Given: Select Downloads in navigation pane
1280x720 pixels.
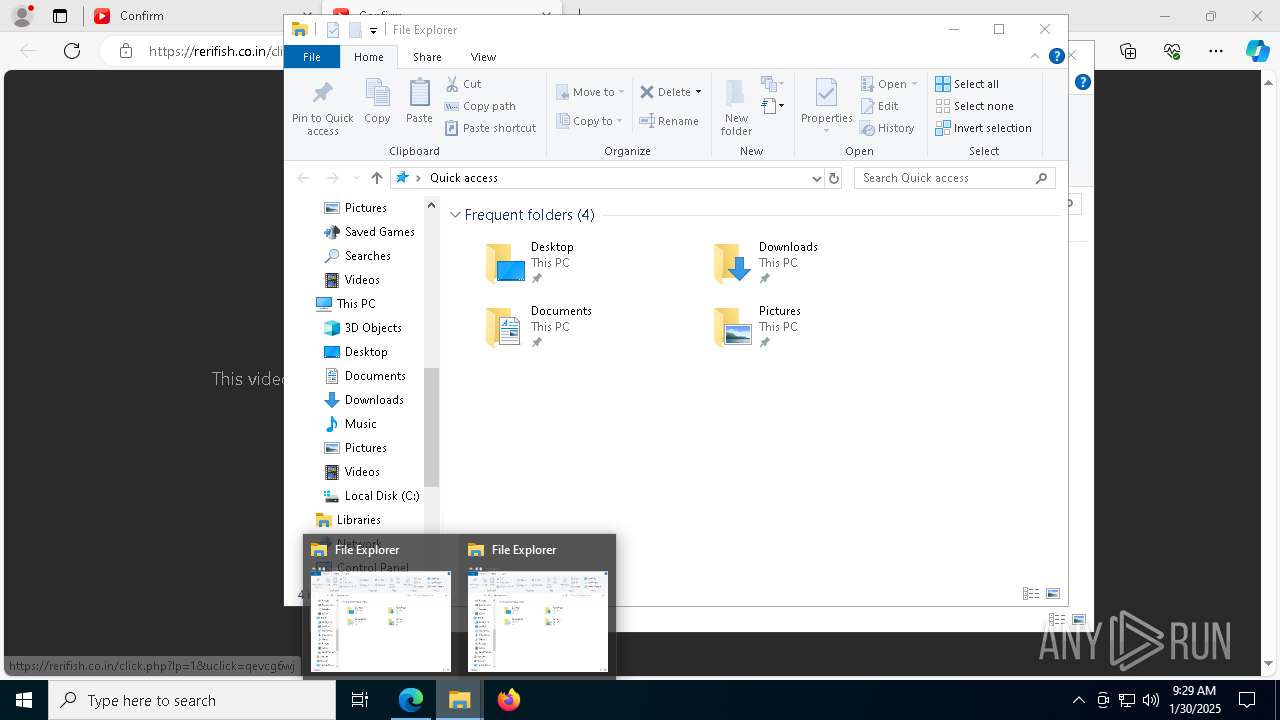Looking at the screenshot, I should [x=365, y=400].
